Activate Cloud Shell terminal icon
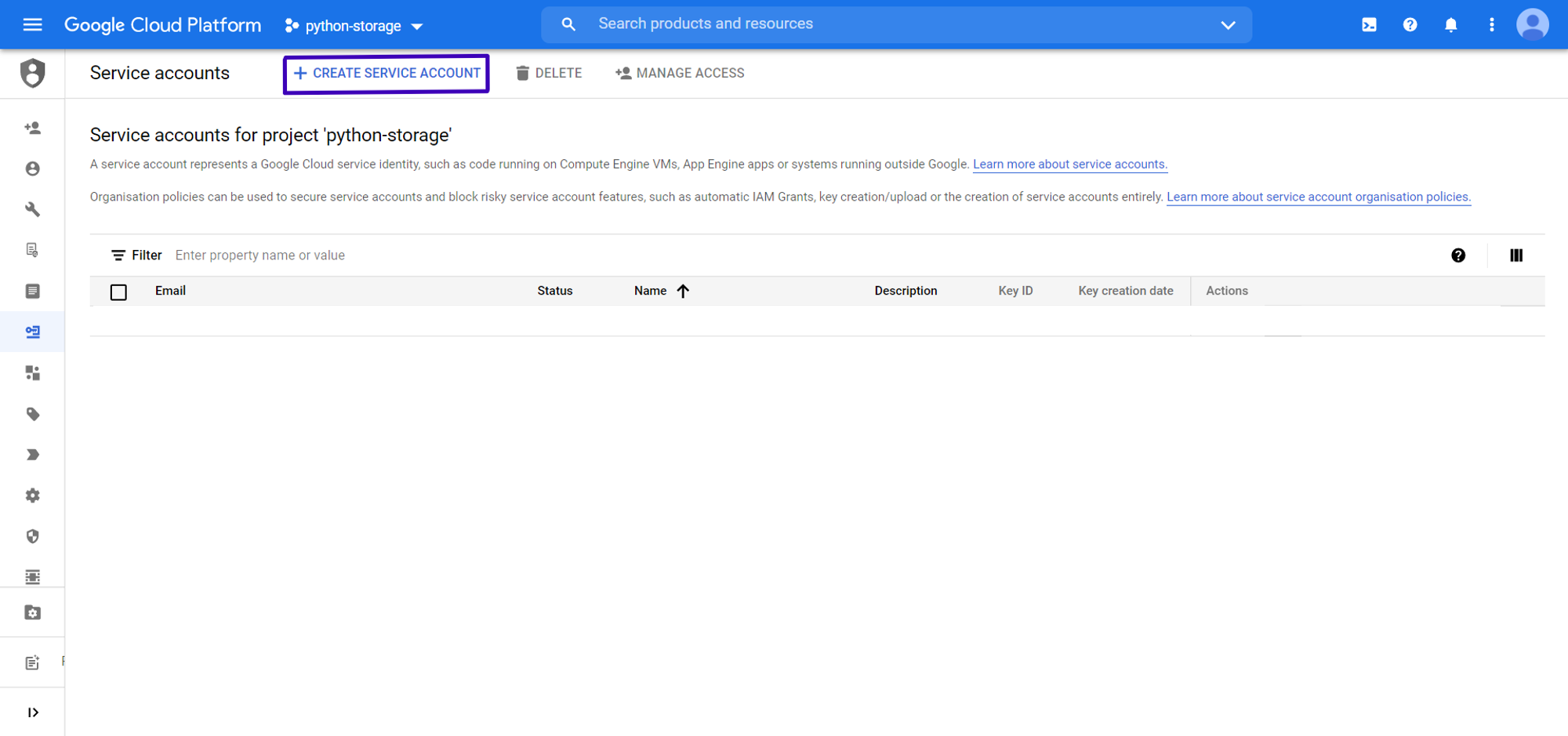This screenshot has width=1568, height=736. [1369, 24]
